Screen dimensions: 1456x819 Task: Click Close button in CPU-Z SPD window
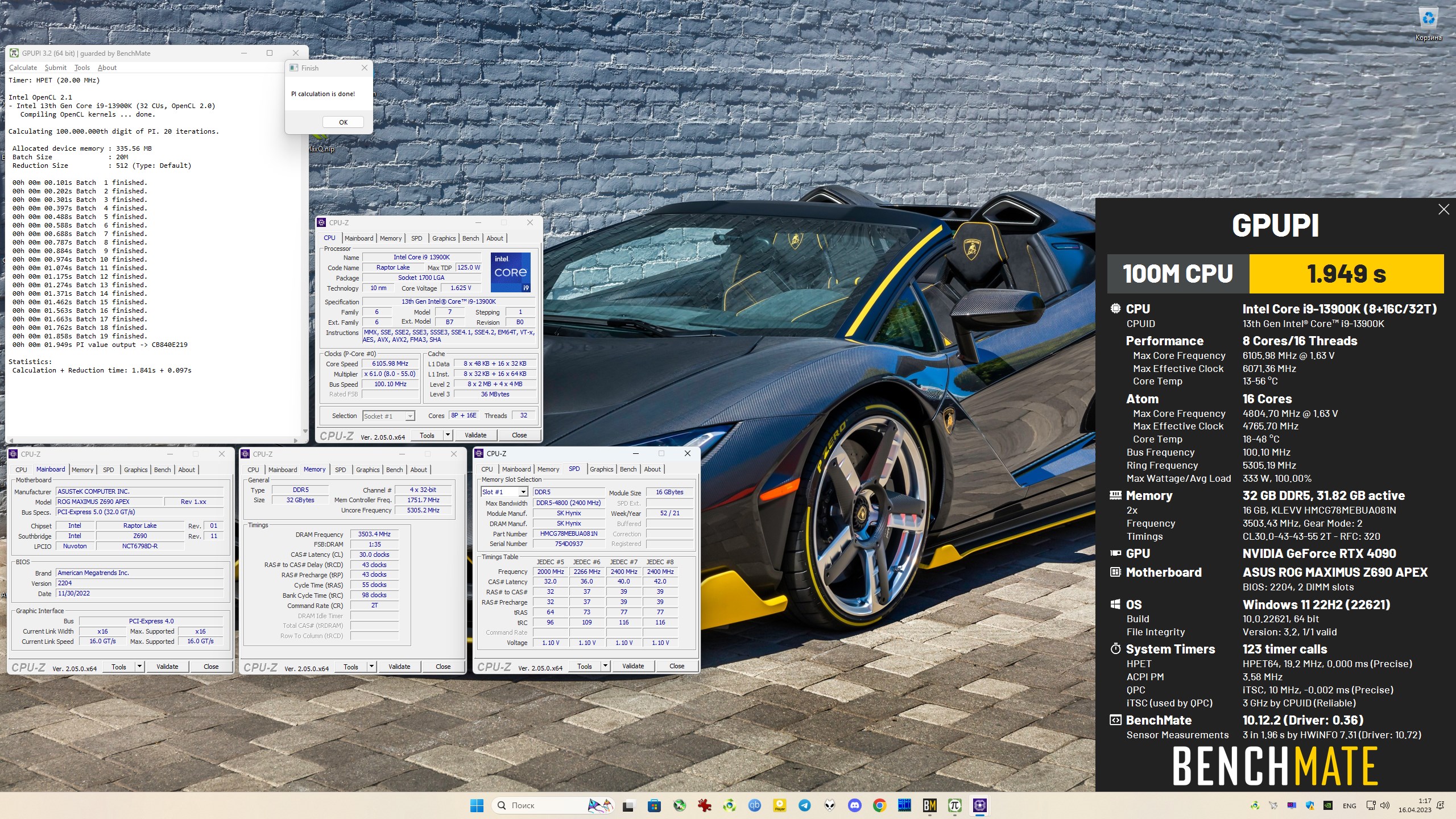coord(677,666)
